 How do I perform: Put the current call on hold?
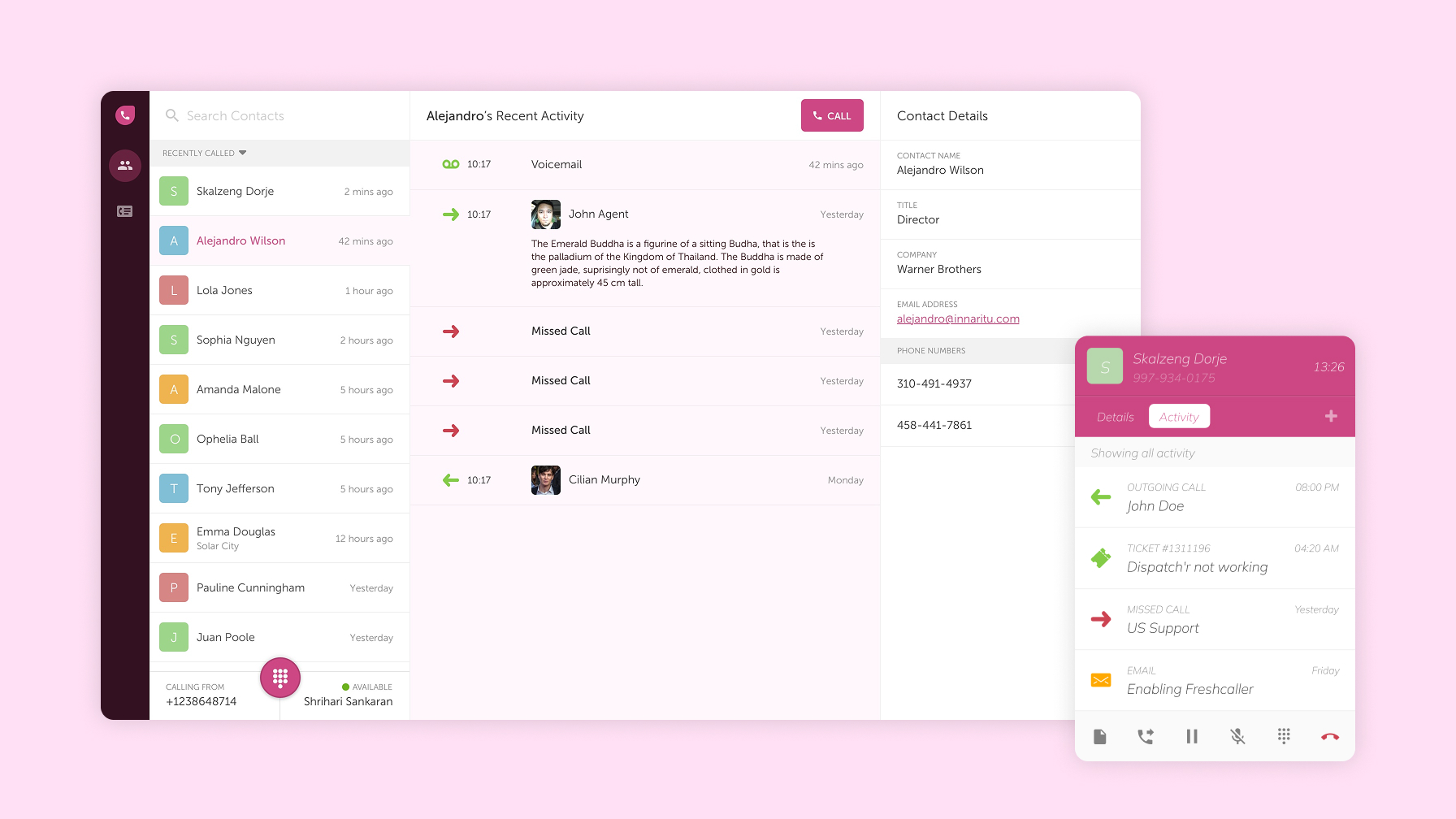[1192, 736]
